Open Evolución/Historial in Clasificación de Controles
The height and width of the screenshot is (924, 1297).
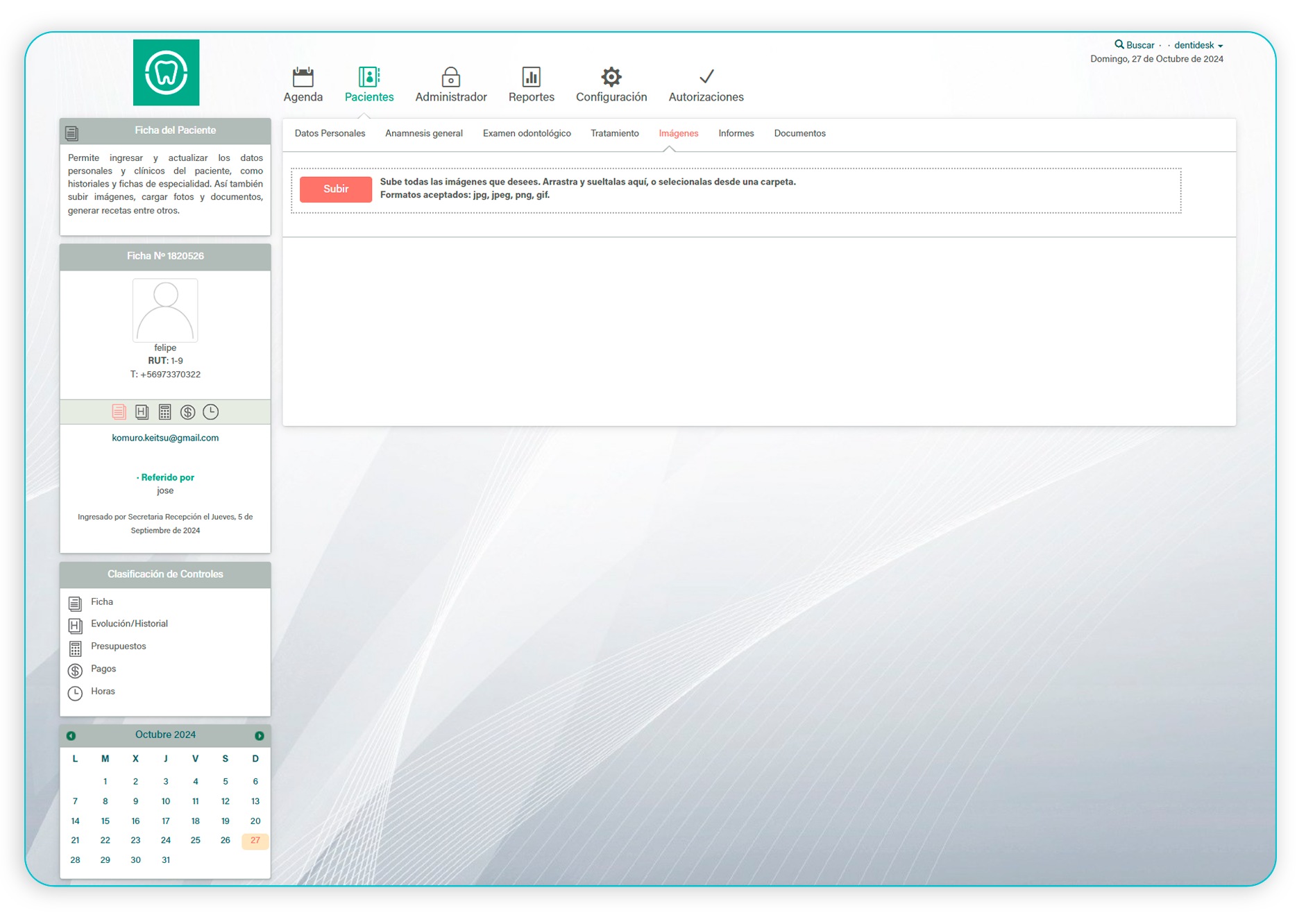click(129, 624)
